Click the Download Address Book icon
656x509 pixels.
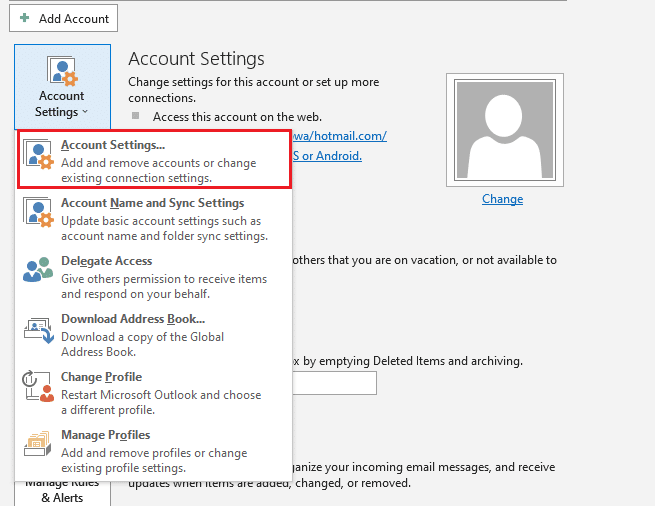(x=39, y=330)
